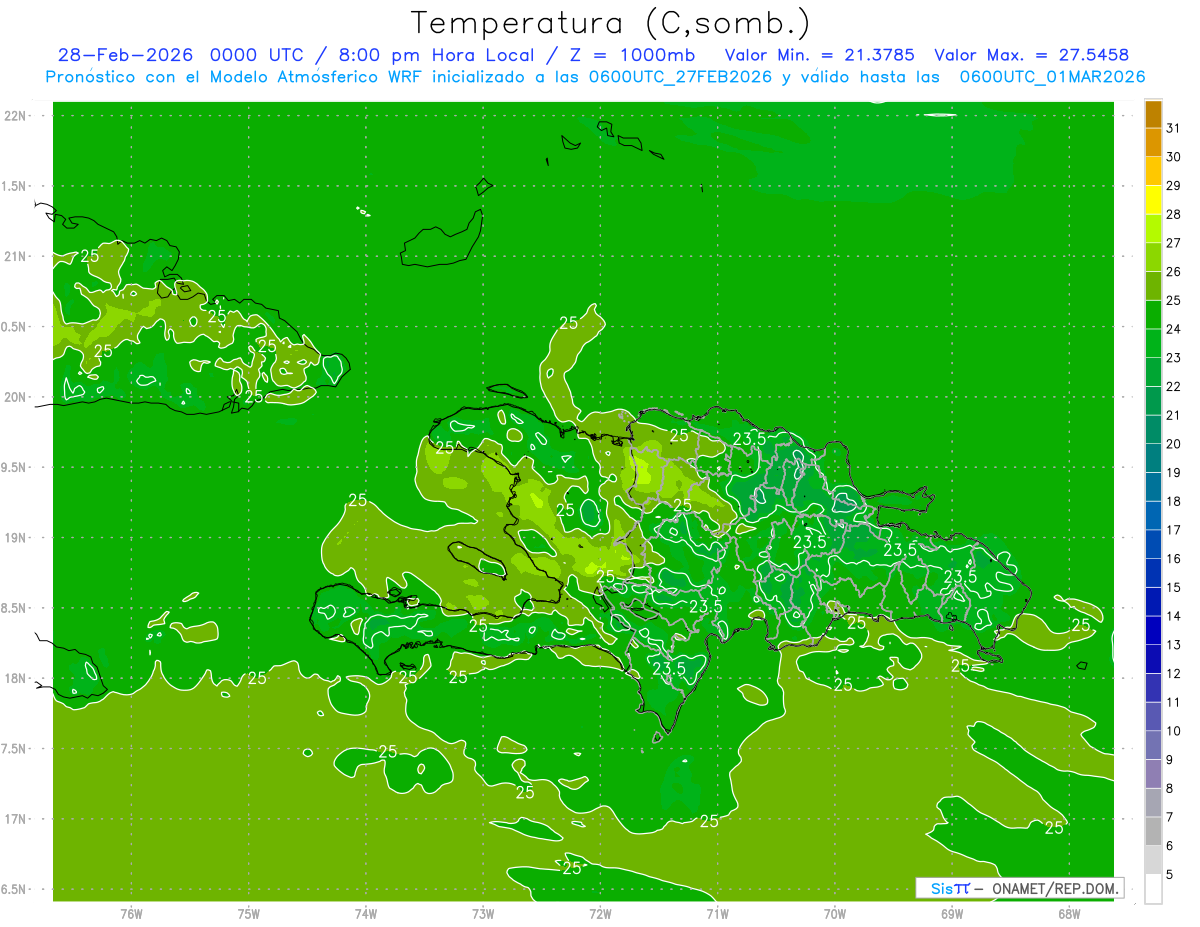Image resolution: width=1200 pixels, height=927 pixels.
Task: Select the '28-Feb-2026' date in header
Action: [127, 55]
